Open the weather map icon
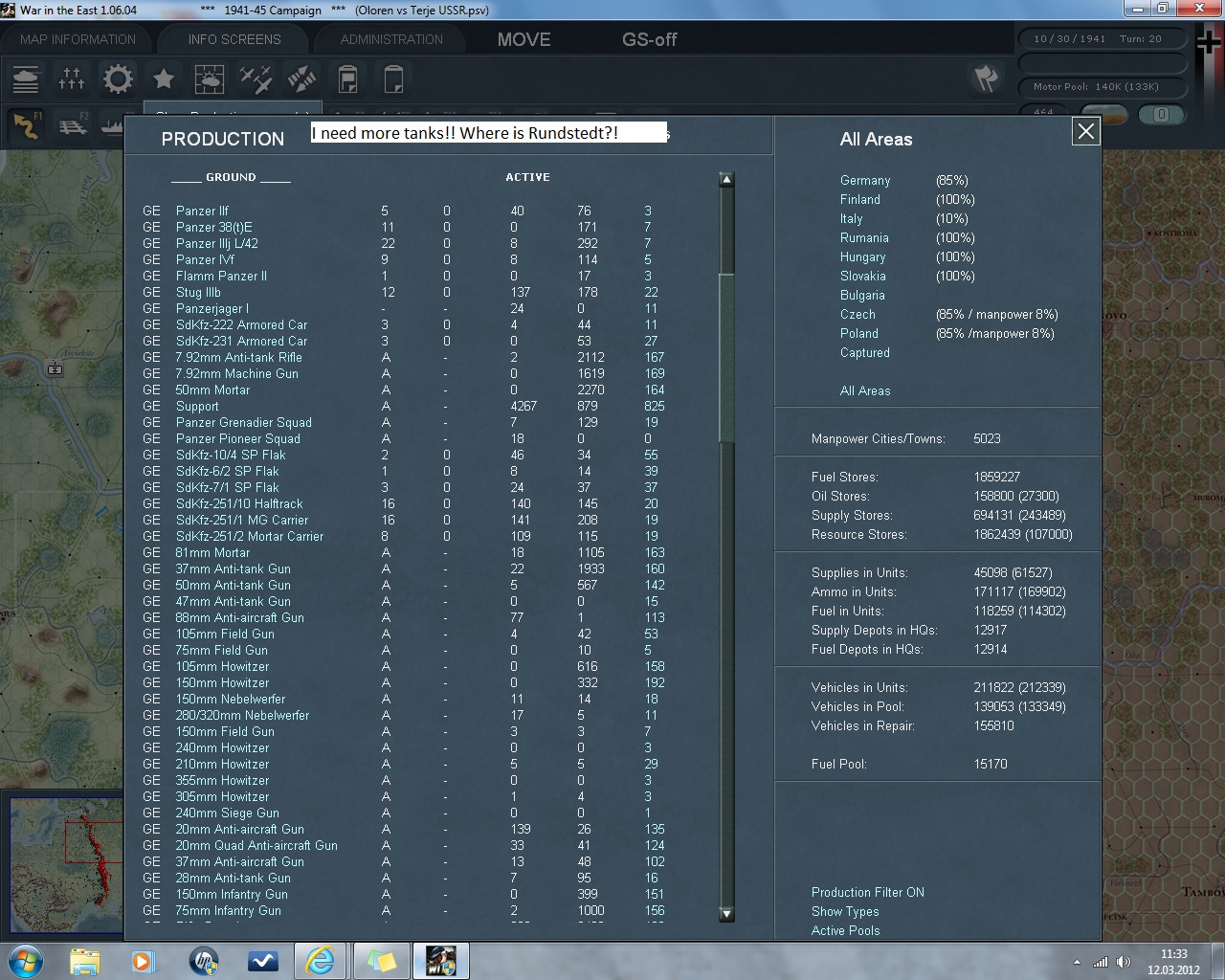1225x980 pixels. [210, 79]
